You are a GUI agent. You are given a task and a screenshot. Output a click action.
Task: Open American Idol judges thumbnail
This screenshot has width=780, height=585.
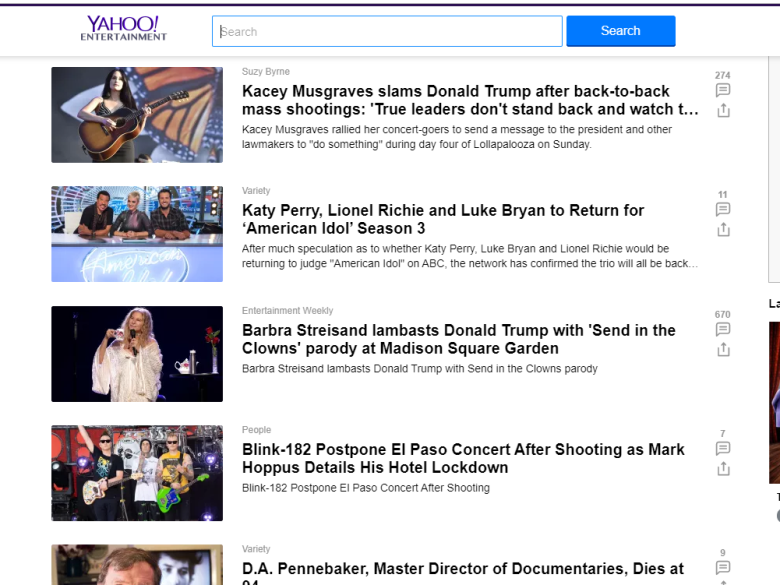pyautogui.click(x=137, y=234)
